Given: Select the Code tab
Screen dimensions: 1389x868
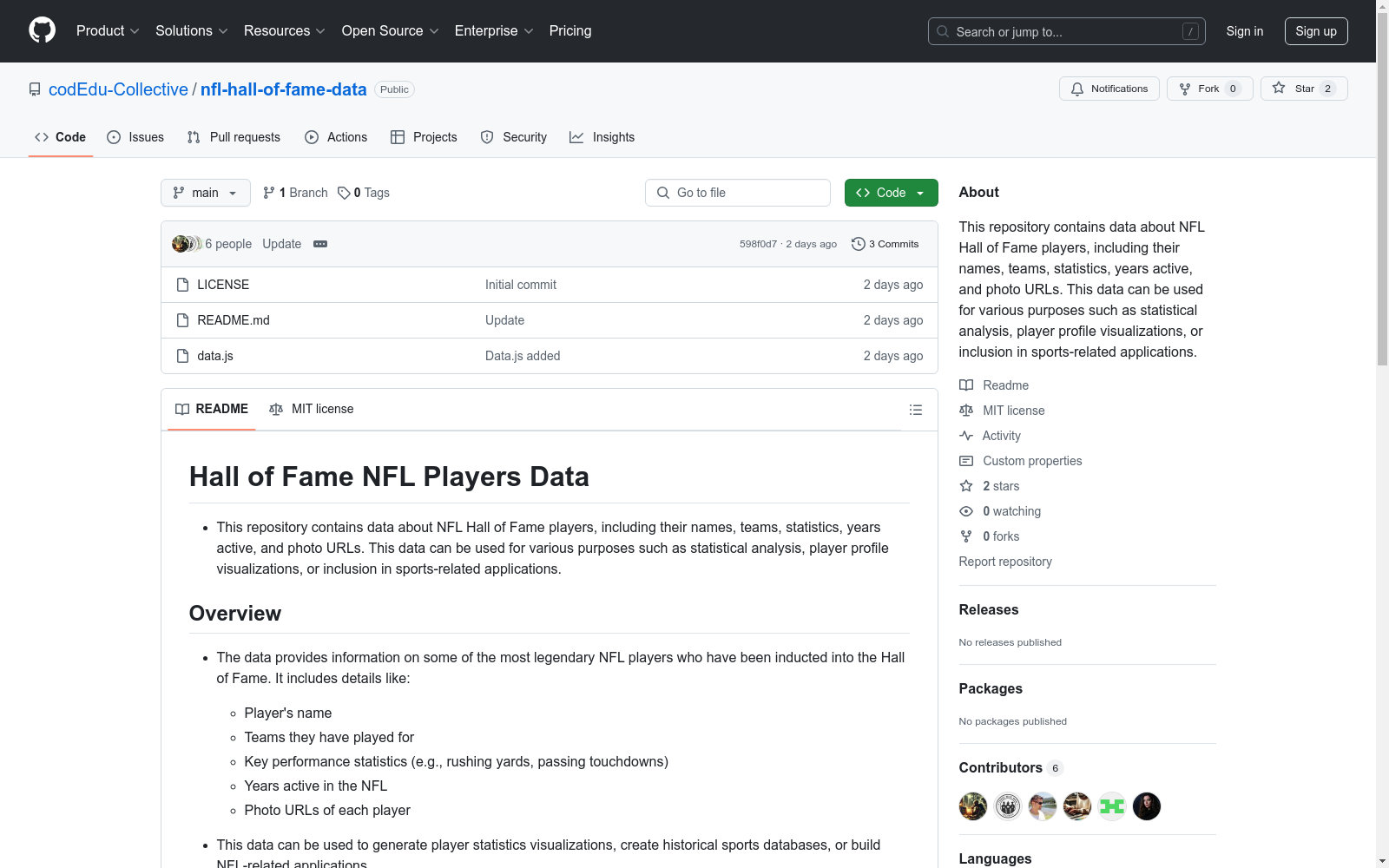Looking at the screenshot, I should (61, 137).
